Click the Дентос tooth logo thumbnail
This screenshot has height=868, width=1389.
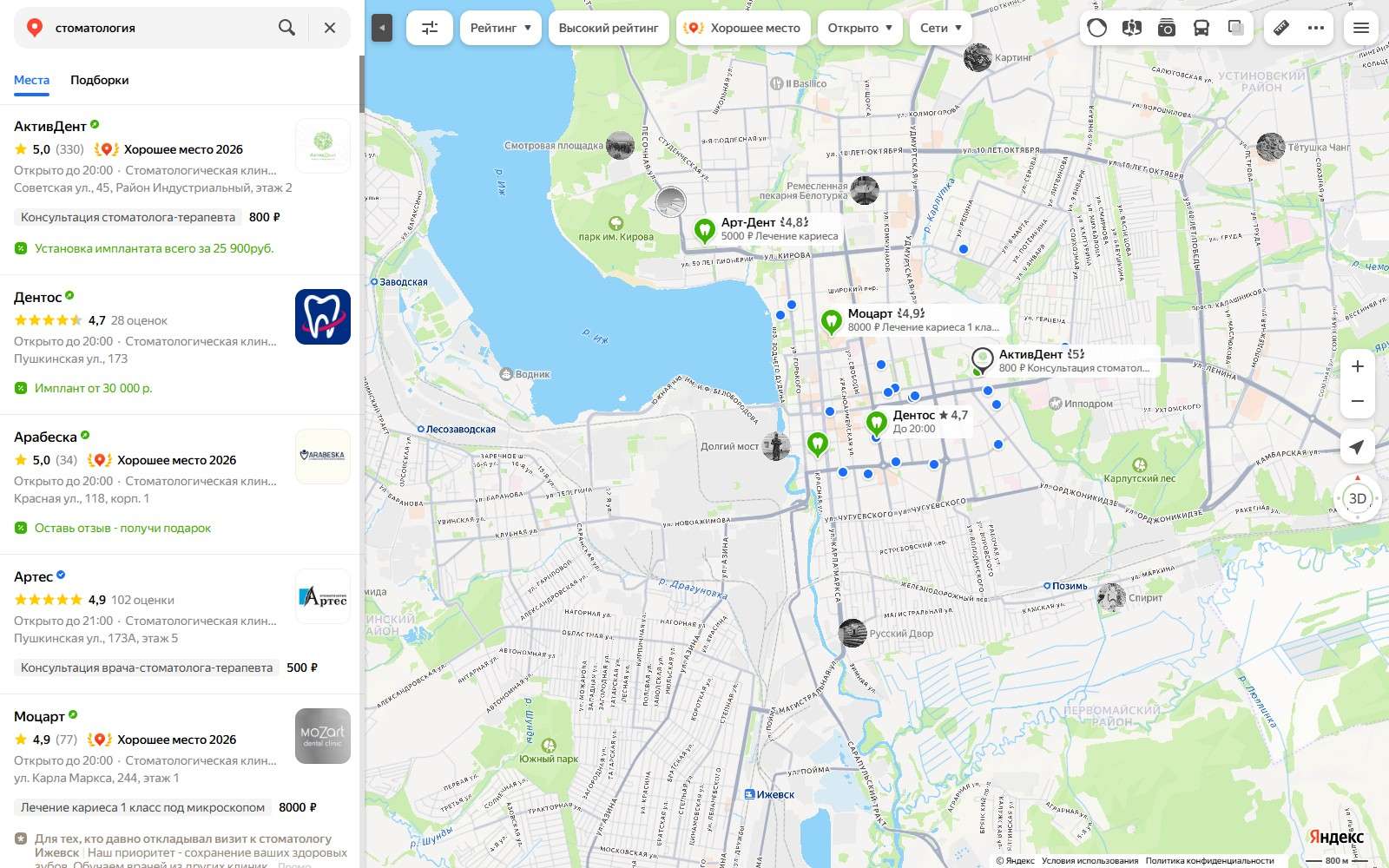tap(323, 317)
